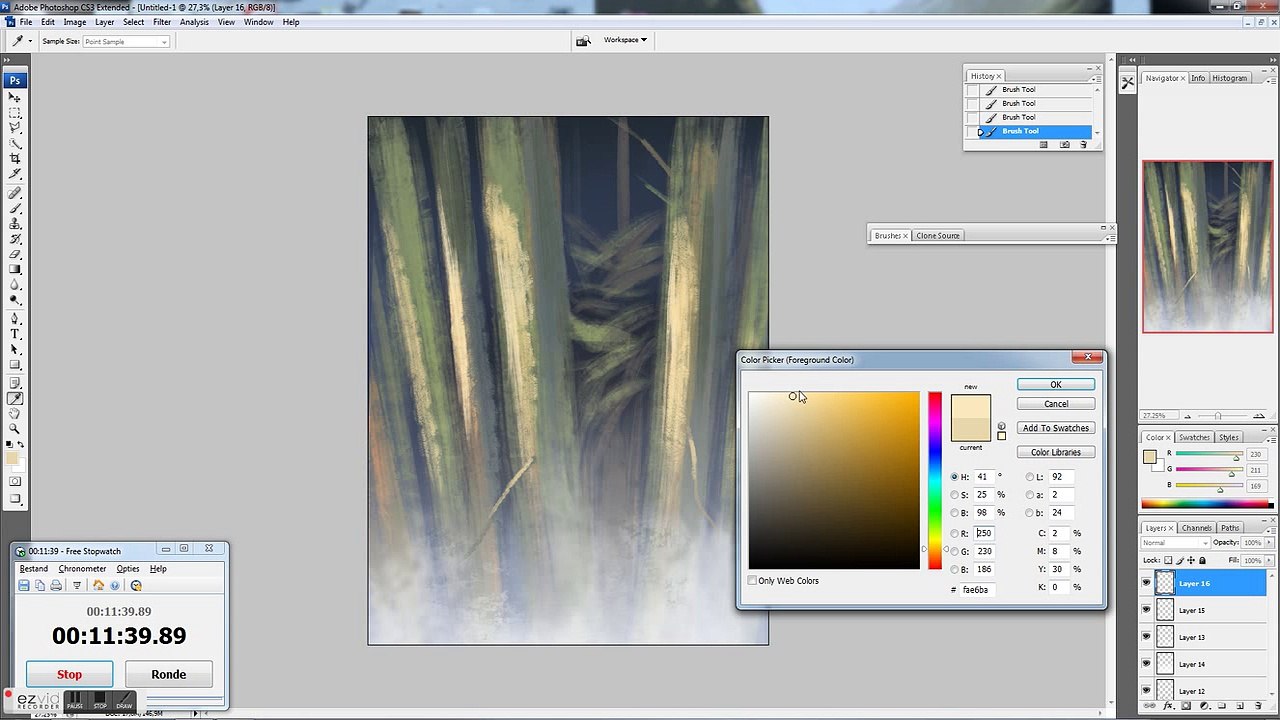Open the Color panel options menu
The height and width of the screenshot is (720, 1280).
point(1270,439)
